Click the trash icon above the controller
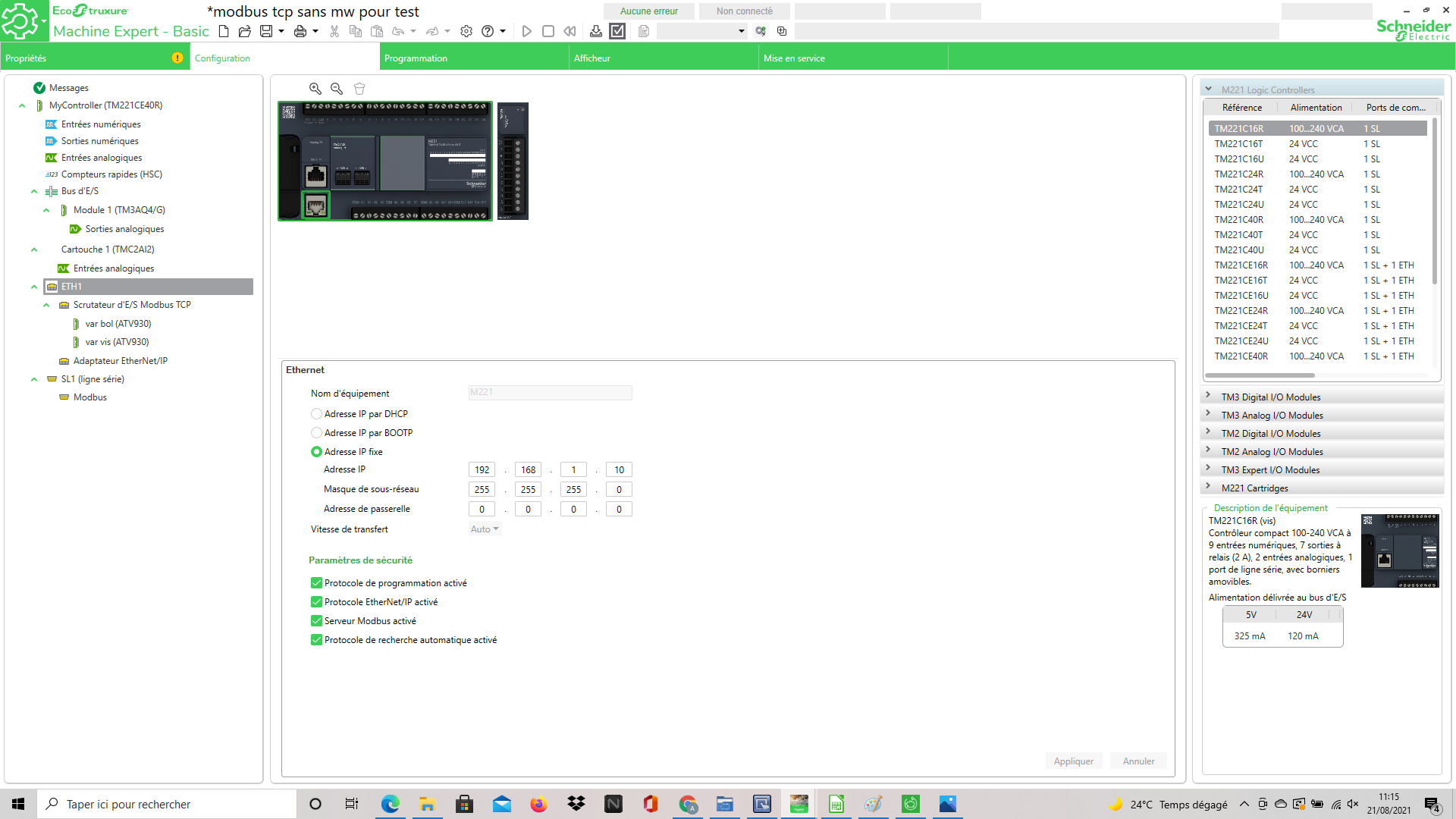Viewport: 1456px width, 819px height. (359, 89)
